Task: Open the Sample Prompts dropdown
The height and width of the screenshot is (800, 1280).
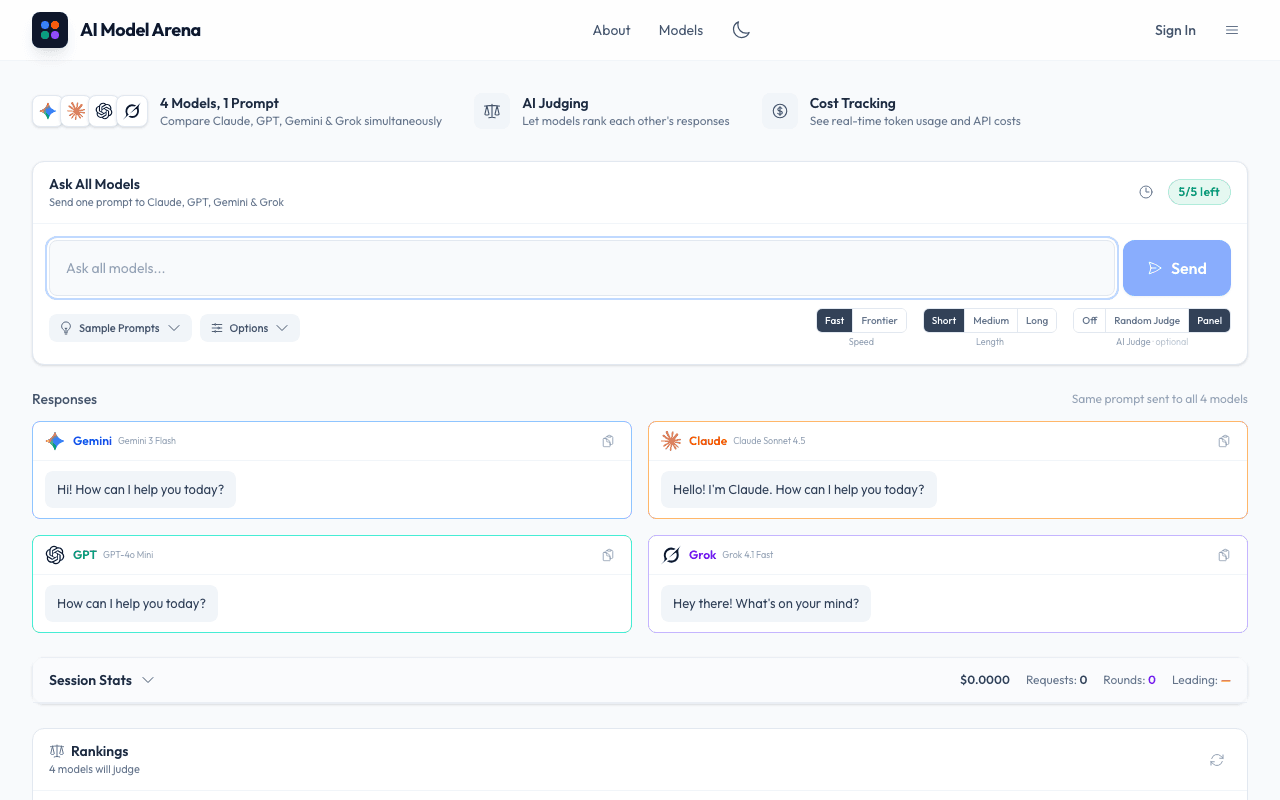Action: [x=120, y=328]
